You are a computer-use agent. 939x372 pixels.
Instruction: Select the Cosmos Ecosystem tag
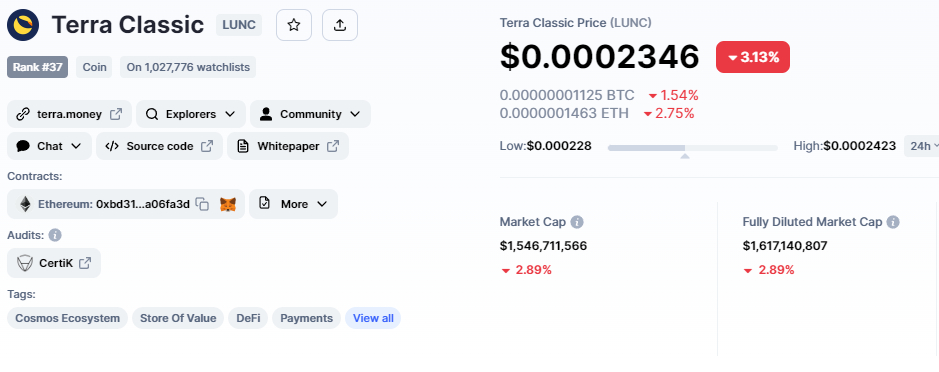tap(68, 318)
